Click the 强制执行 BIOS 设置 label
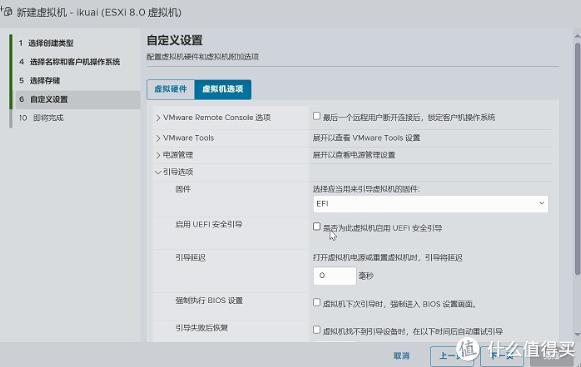581x367 pixels. point(209,300)
